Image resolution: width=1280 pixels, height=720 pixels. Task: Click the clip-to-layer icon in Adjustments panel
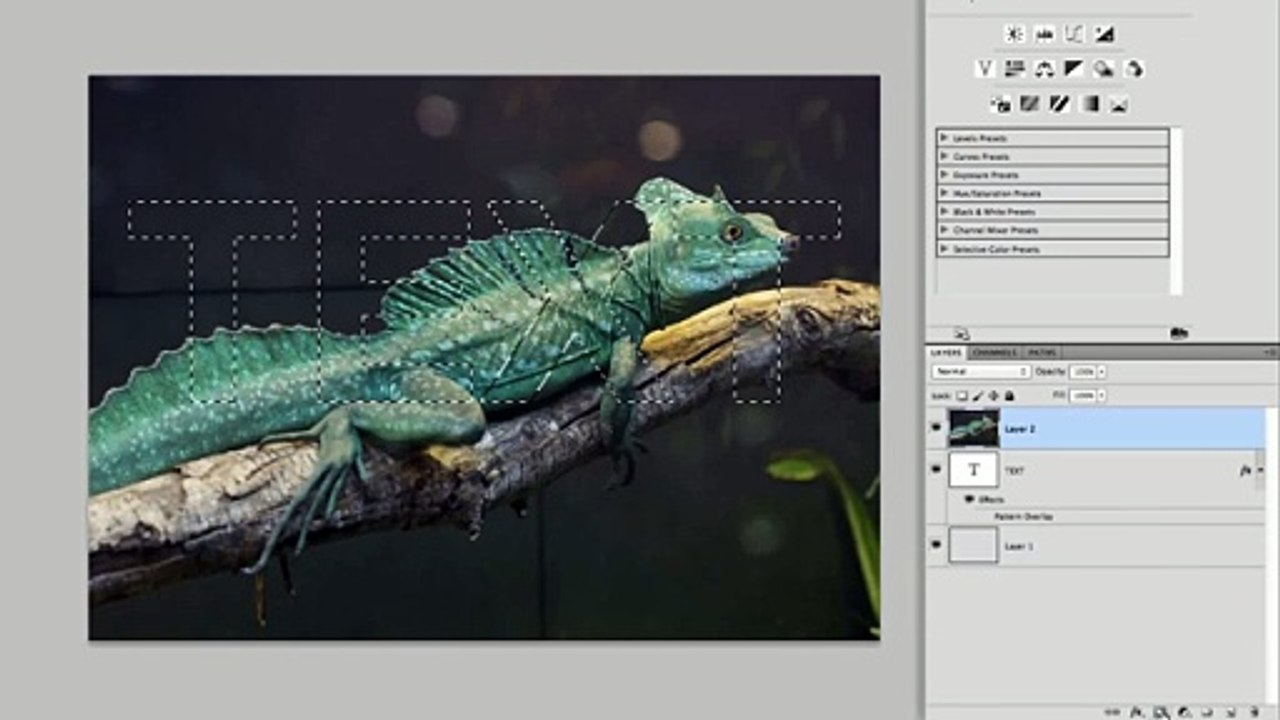tap(1178, 333)
